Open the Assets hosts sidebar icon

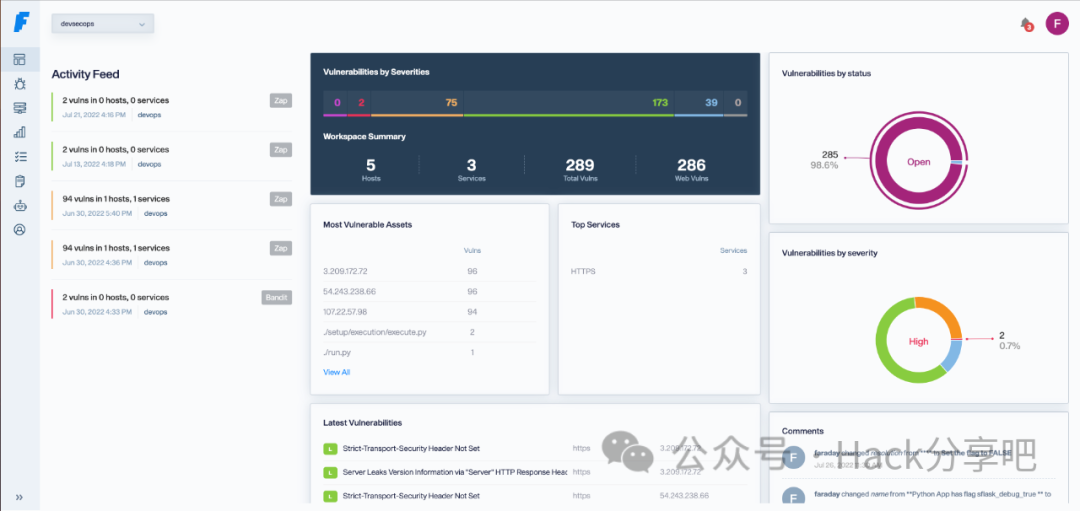20,108
